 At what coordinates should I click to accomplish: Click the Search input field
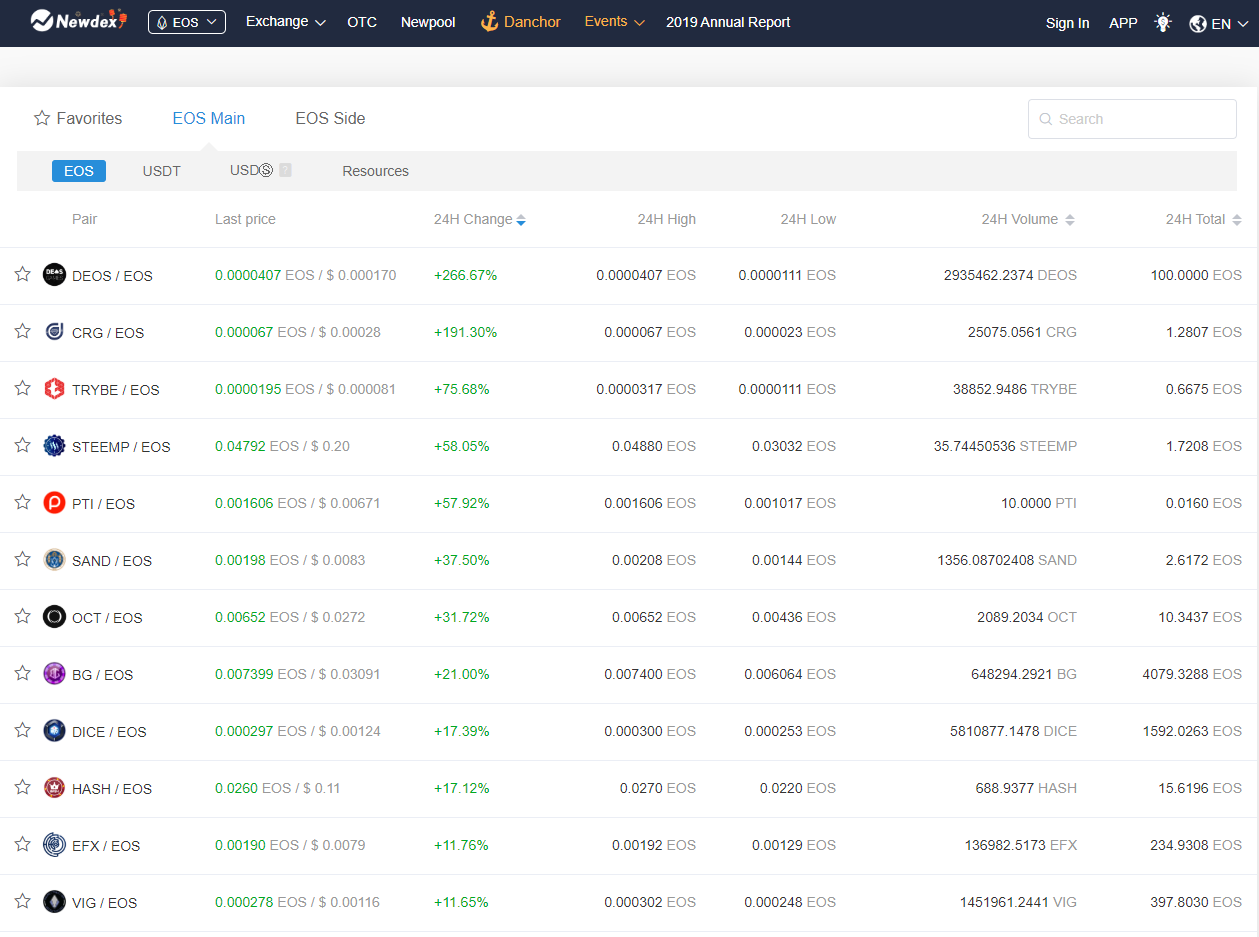pos(1132,119)
